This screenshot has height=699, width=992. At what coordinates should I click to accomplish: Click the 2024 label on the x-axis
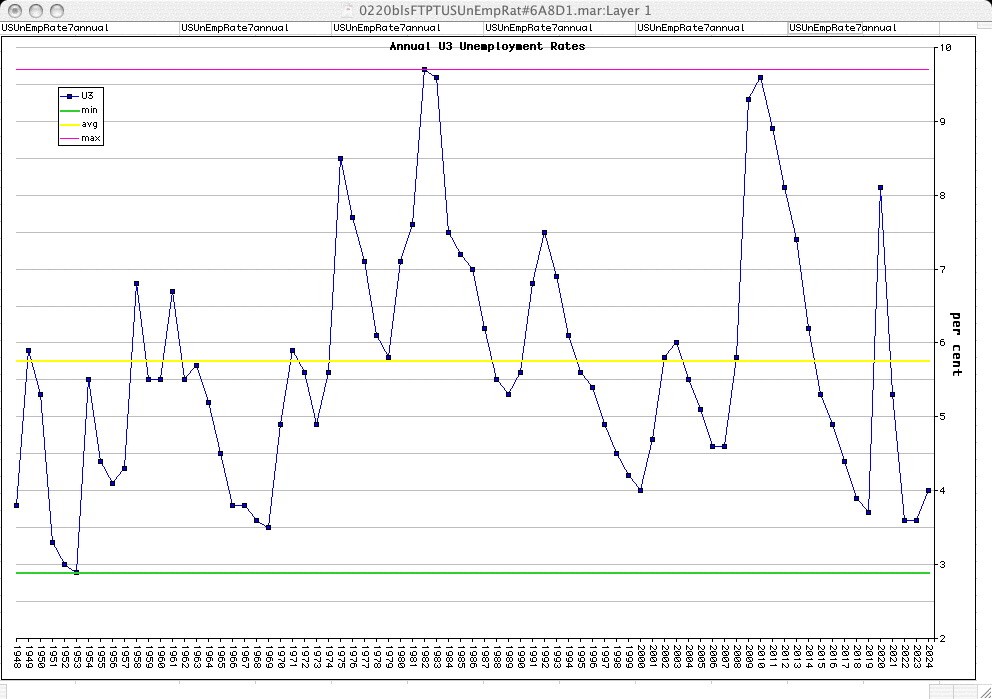point(929,655)
